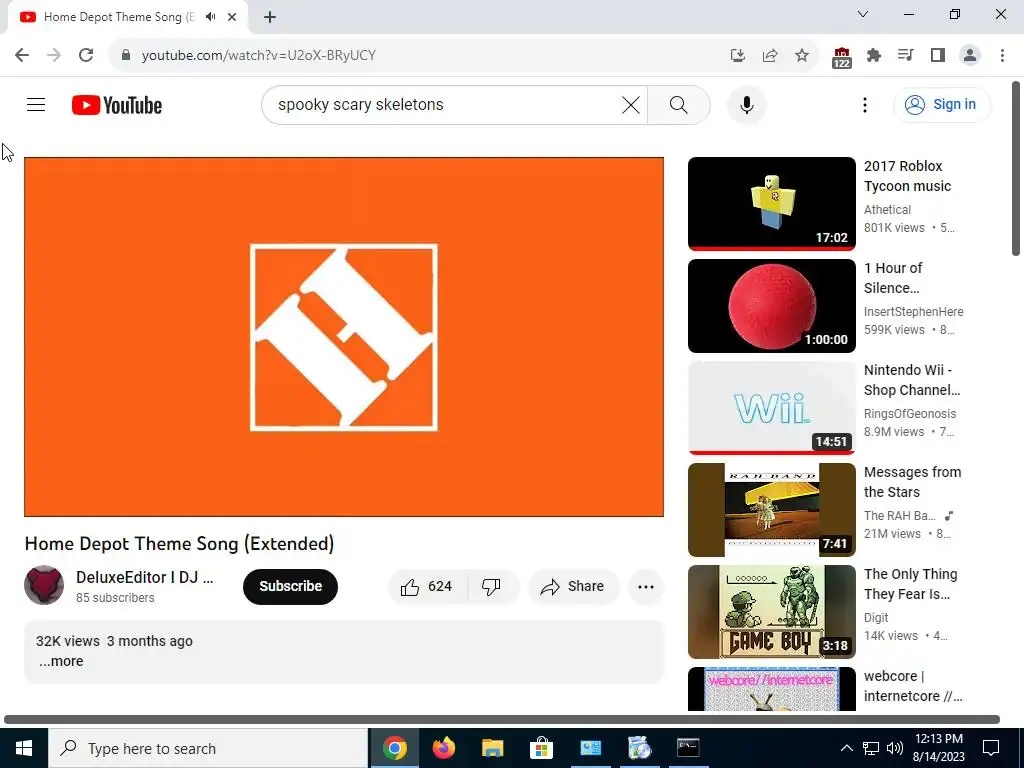
Task: Click webcore | internetcore video title
Action: pos(912,686)
